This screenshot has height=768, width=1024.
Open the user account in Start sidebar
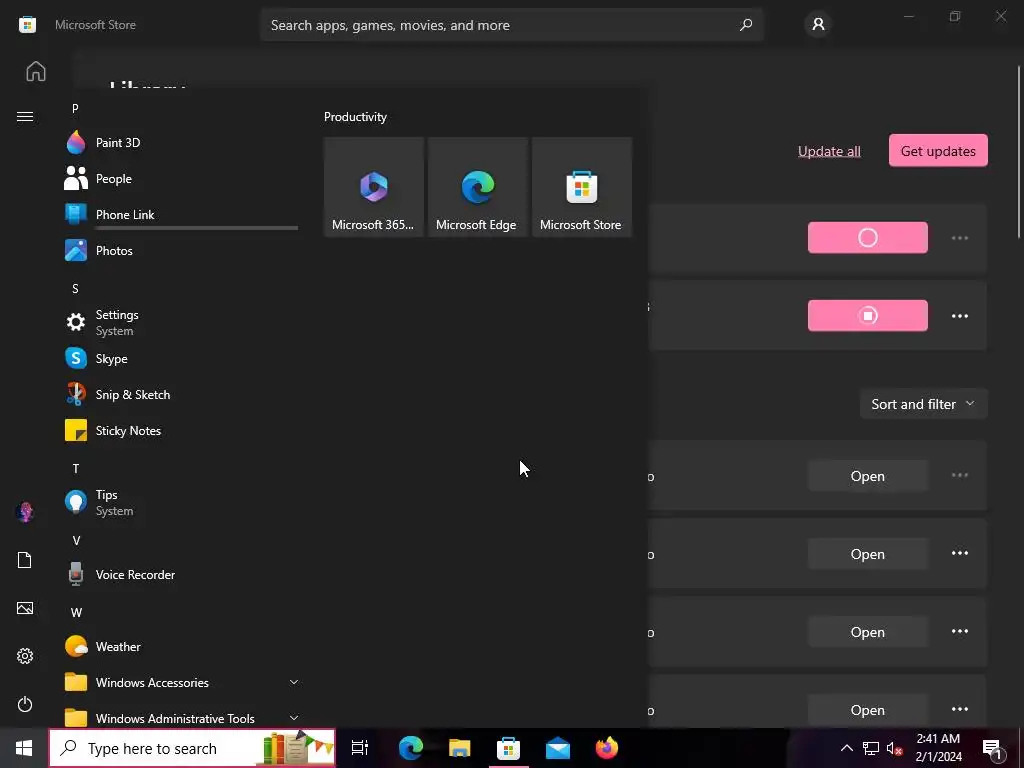[25, 511]
